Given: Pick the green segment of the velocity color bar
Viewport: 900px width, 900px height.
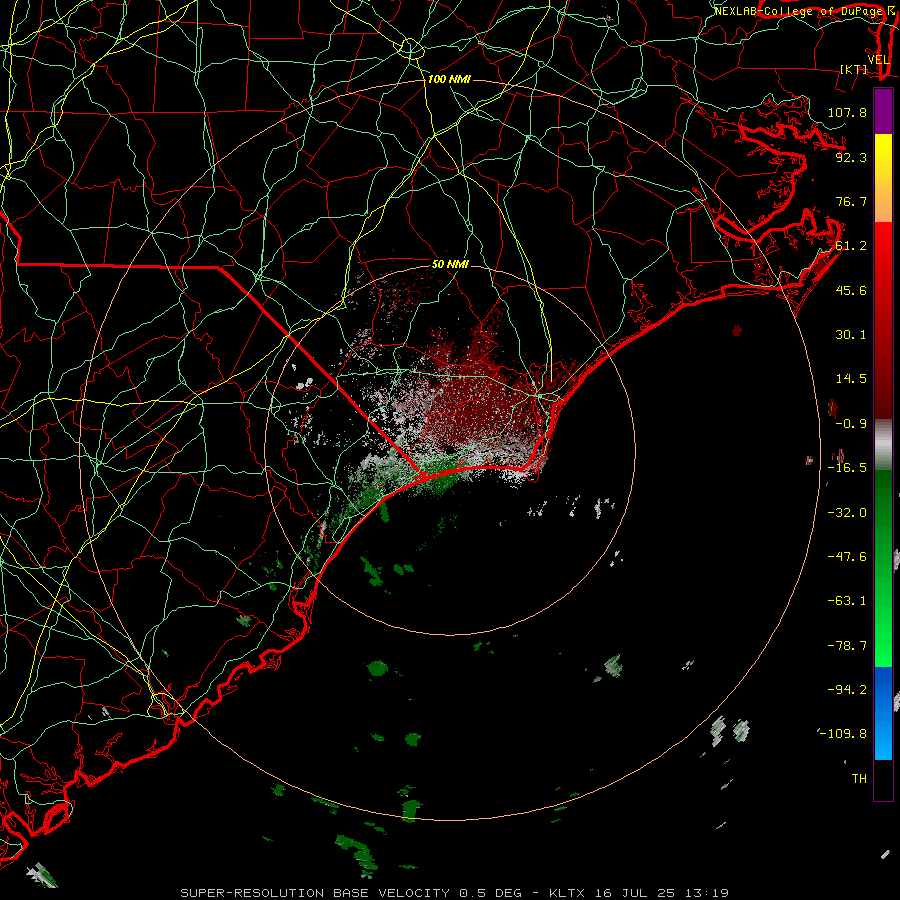Looking at the screenshot, I should (x=883, y=568).
